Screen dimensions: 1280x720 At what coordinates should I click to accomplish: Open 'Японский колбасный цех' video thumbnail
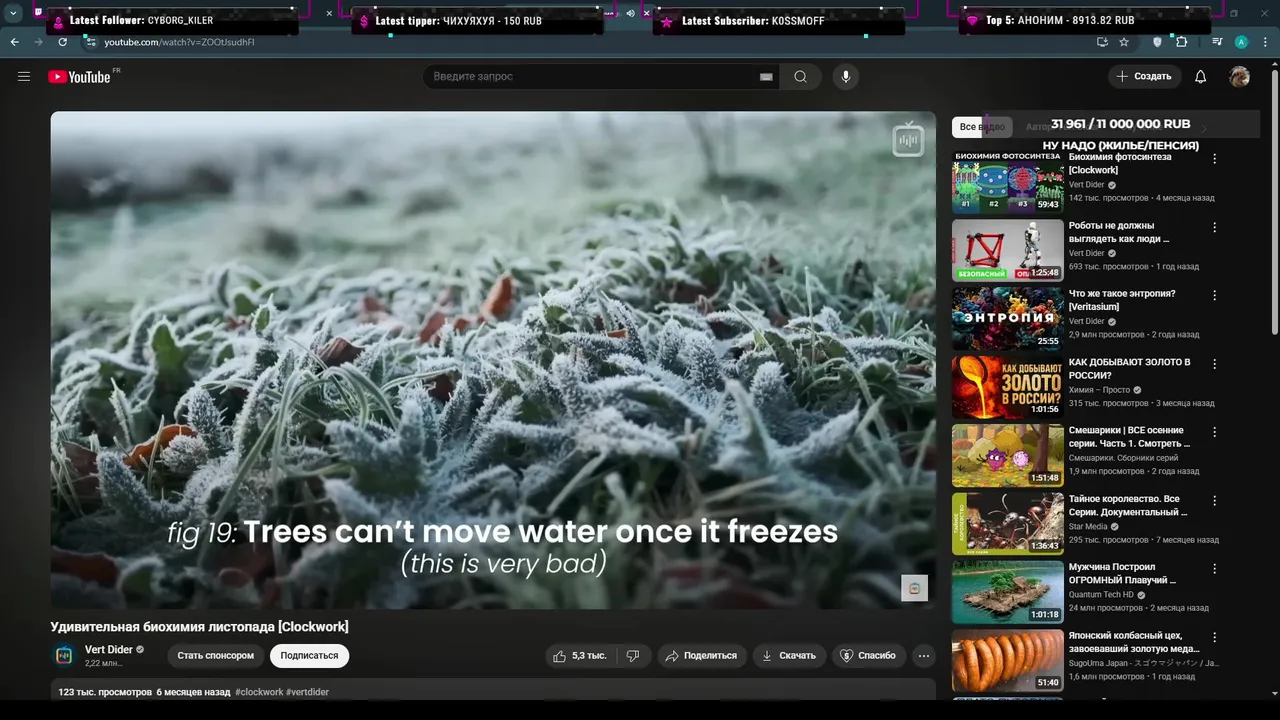click(x=1008, y=660)
